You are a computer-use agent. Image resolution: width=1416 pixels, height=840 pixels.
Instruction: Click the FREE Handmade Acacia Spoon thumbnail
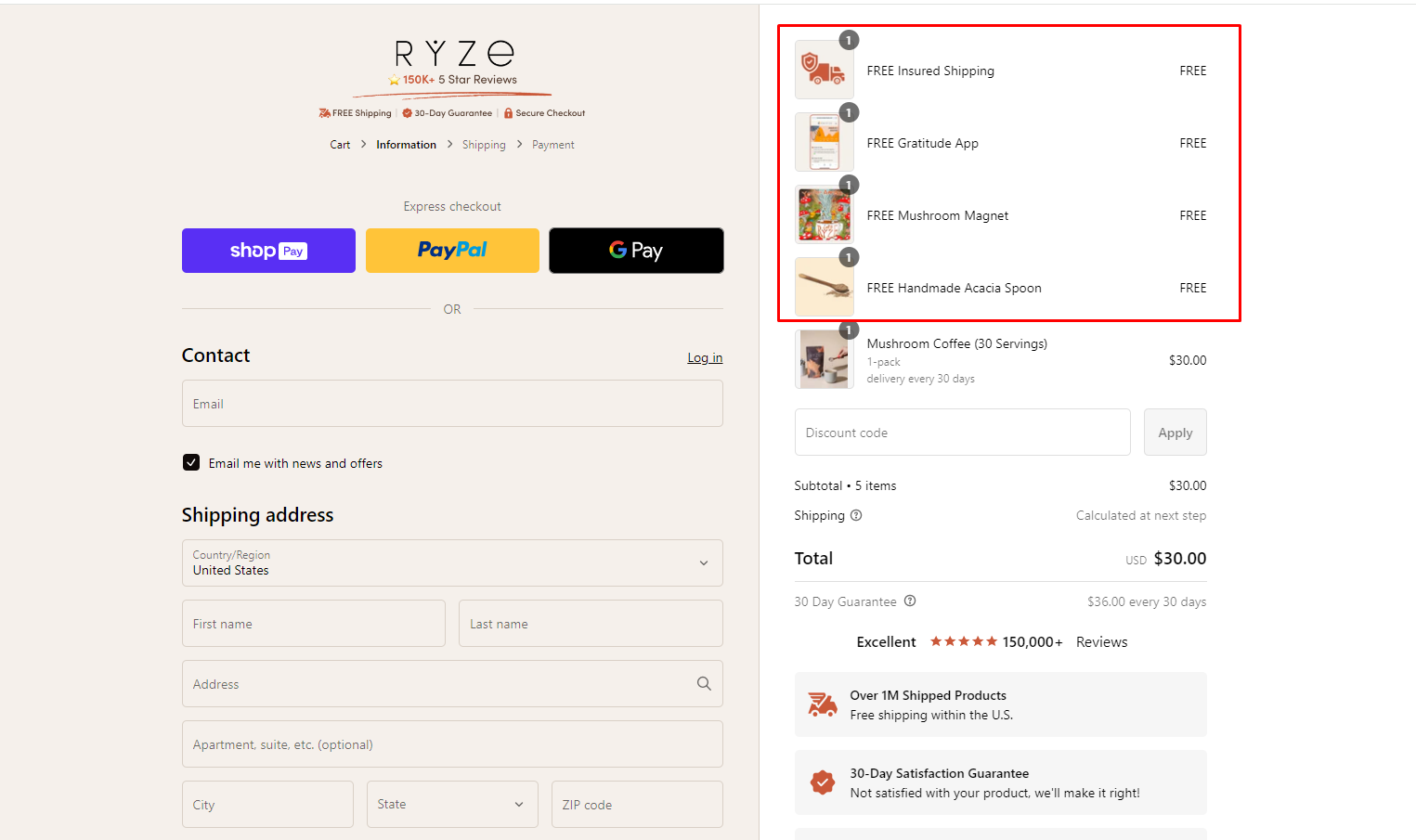(x=824, y=288)
